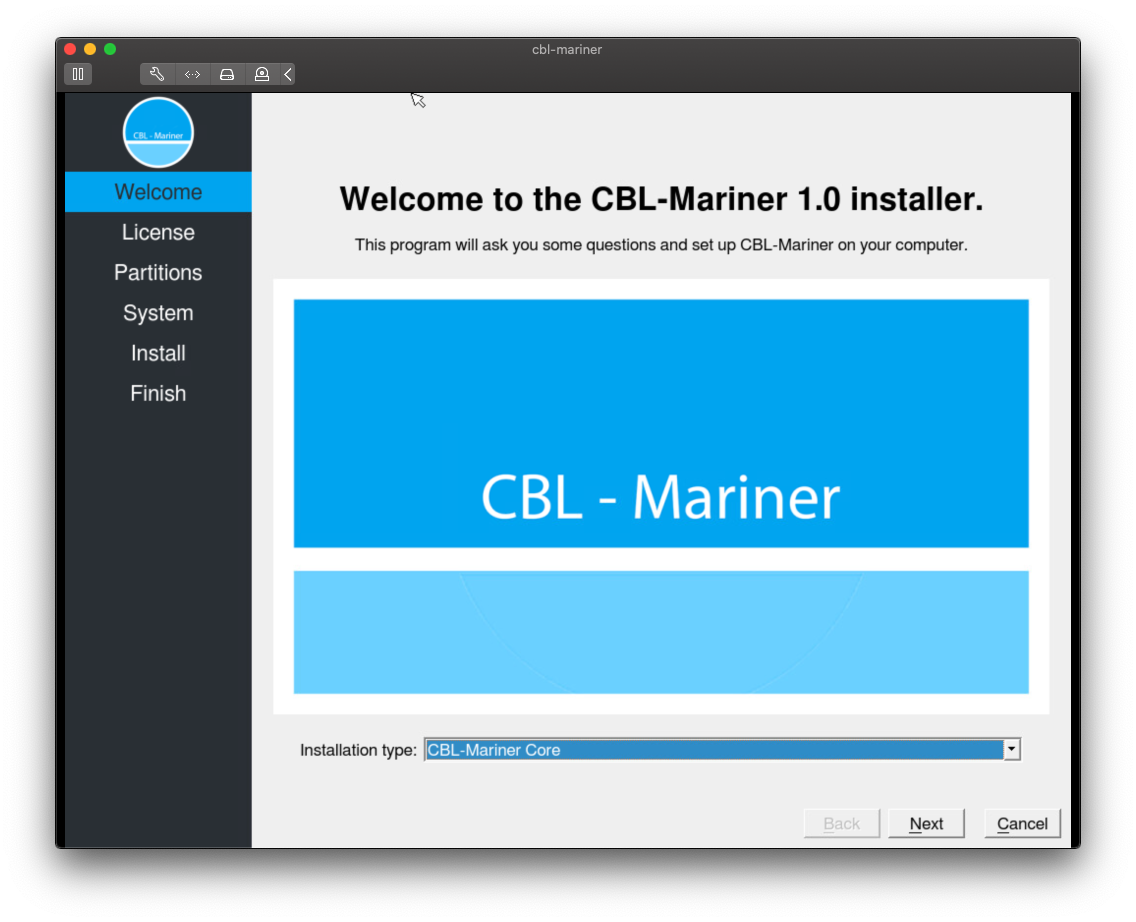Cancel the installation

click(x=1022, y=823)
